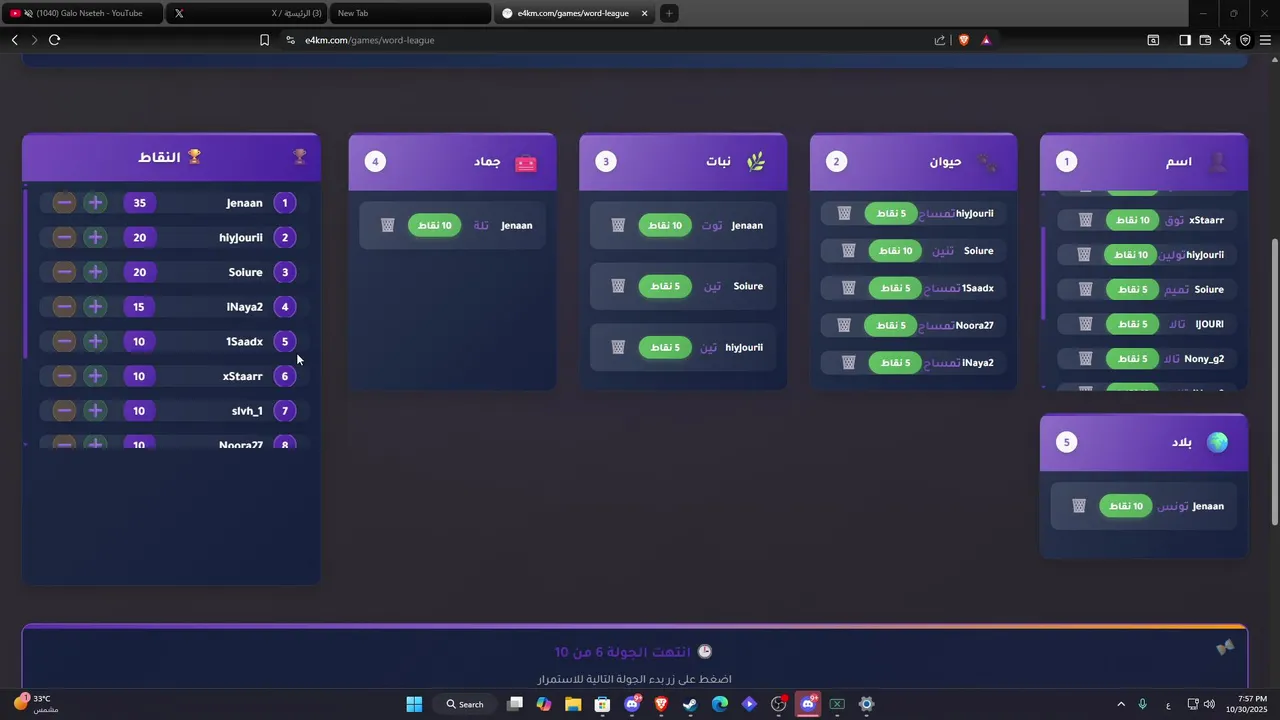Viewport: 1280px width, 720px height.
Task: Increase hiyJourii's score using plus
Action: click(x=95, y=238)
